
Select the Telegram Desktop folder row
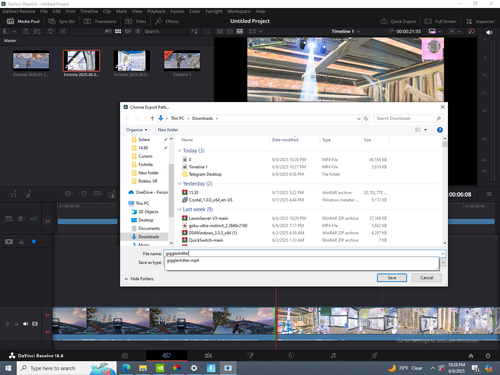(284, 174)
